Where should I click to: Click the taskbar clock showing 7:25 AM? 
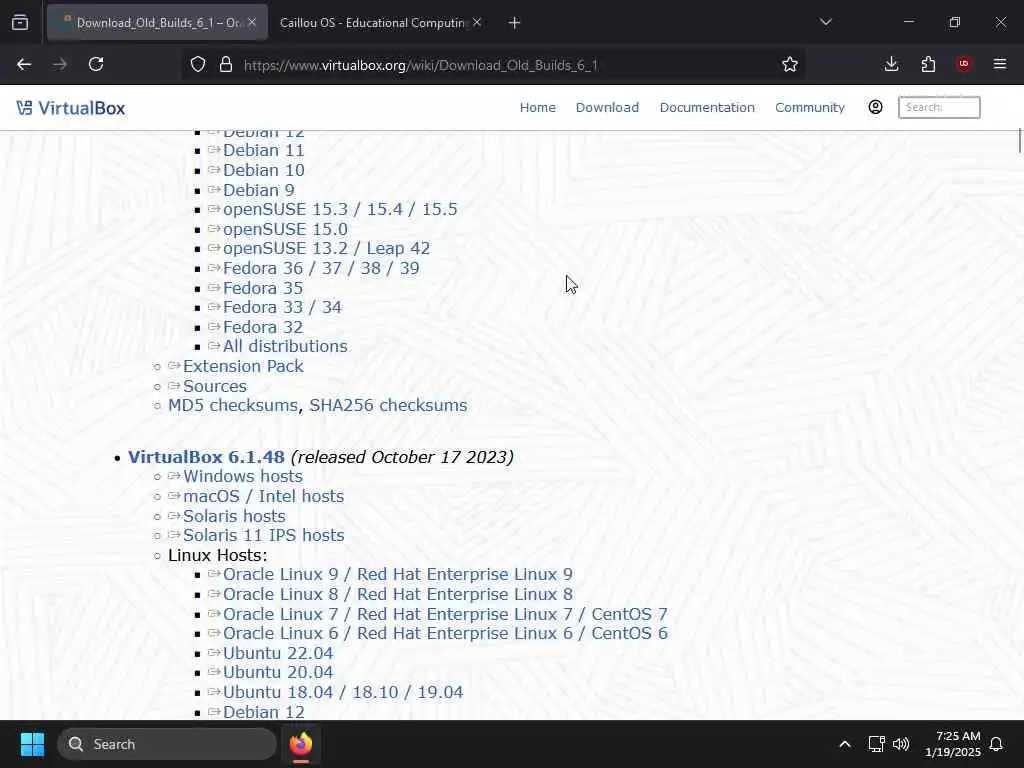tap(953, 744)
